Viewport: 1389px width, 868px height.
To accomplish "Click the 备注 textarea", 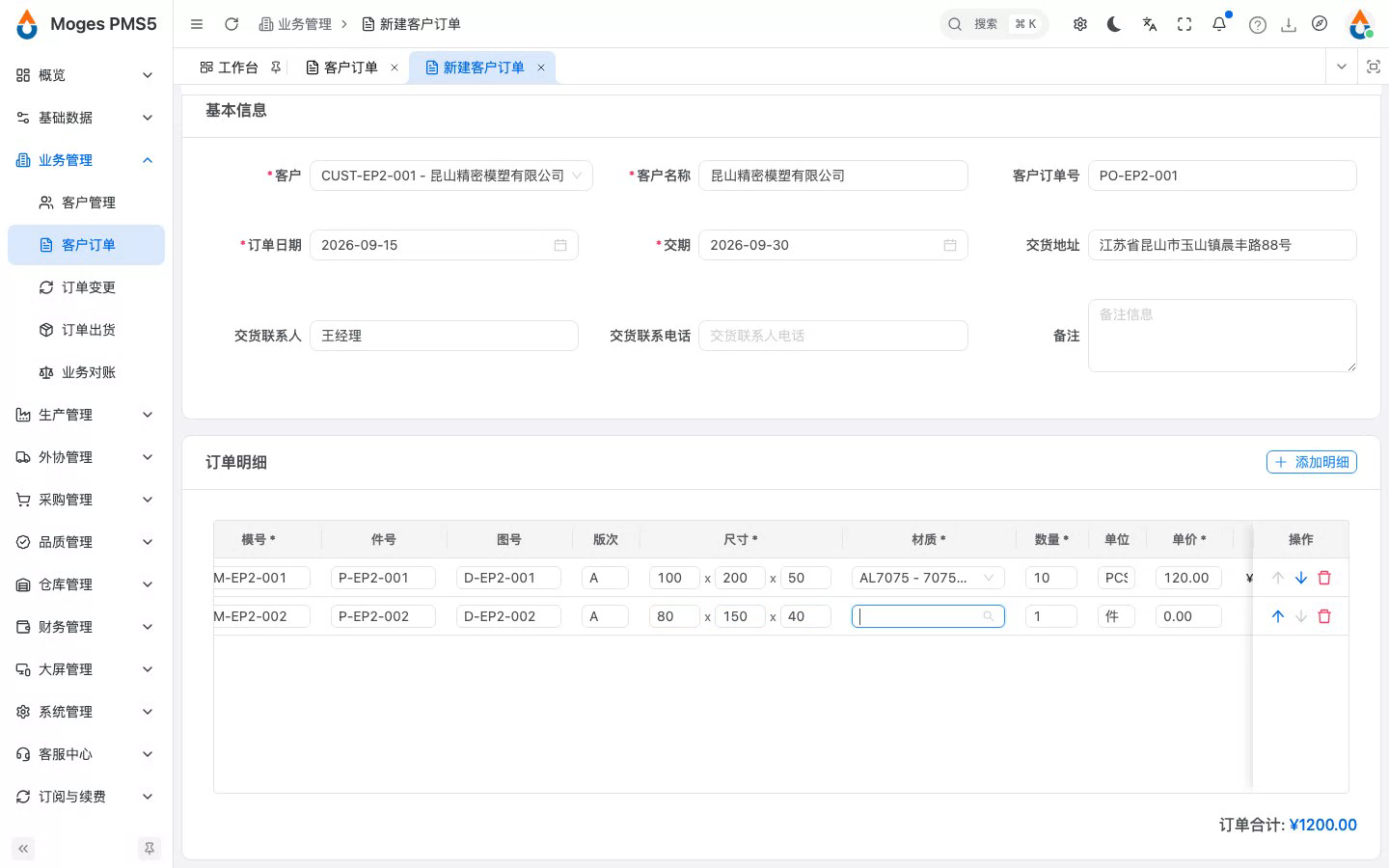I will 1222,336.
